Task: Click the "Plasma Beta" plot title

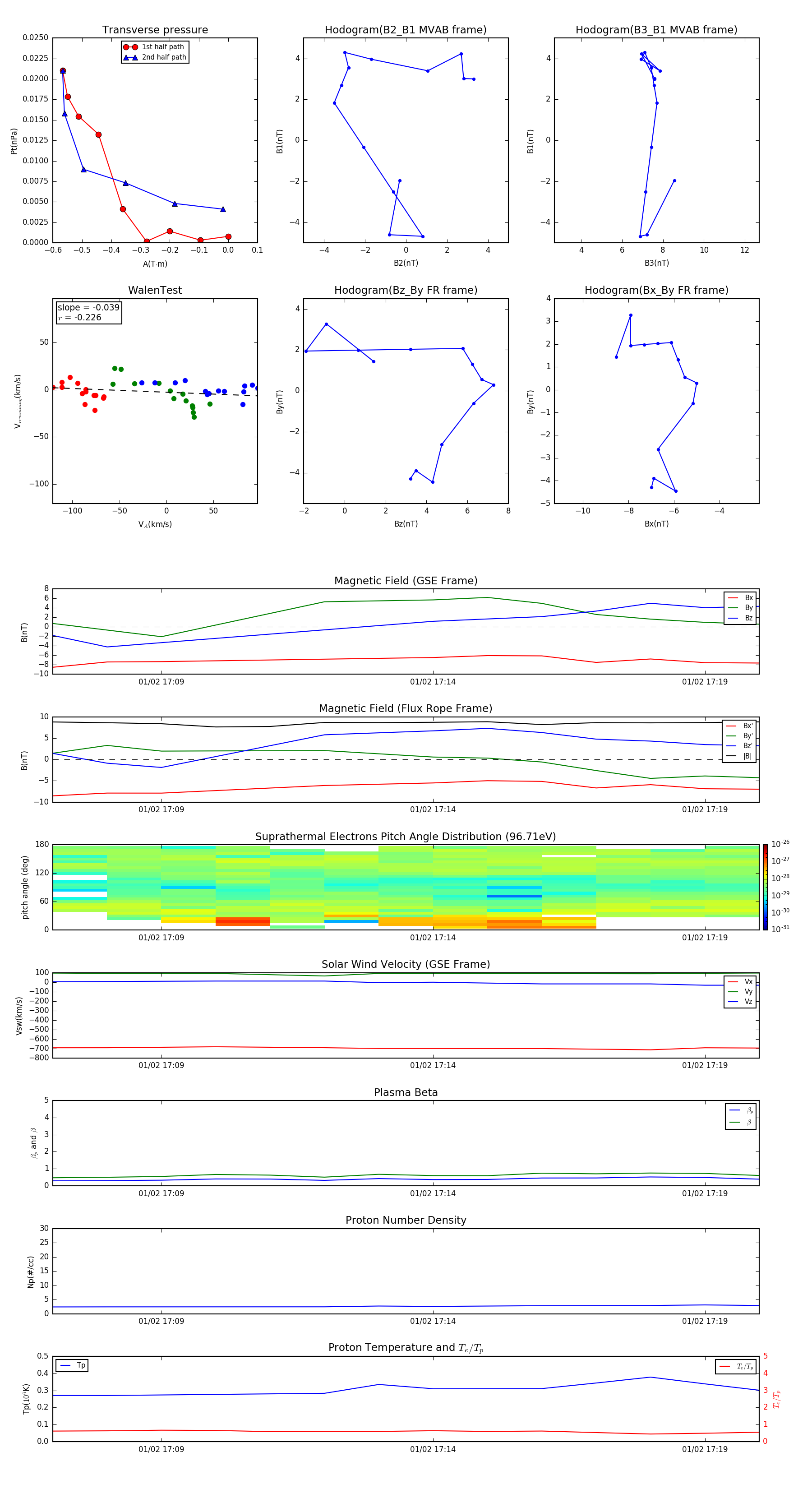Action: (406, 1093)
